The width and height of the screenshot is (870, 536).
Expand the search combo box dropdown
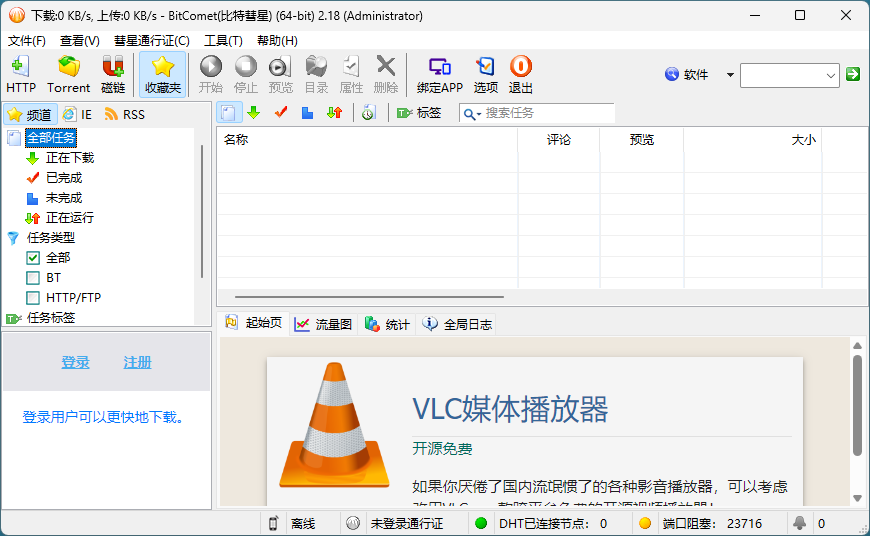830,75
